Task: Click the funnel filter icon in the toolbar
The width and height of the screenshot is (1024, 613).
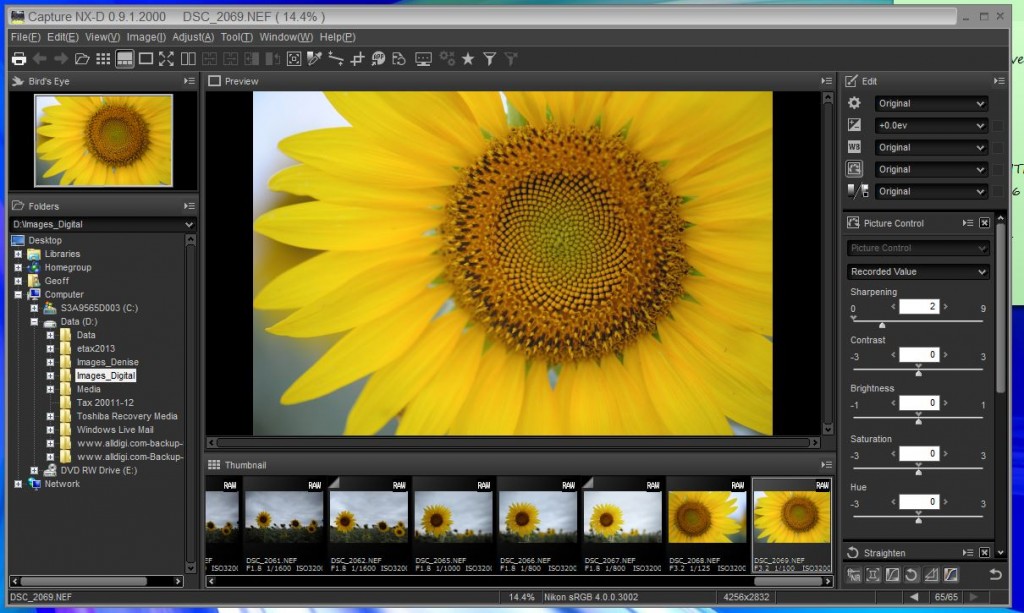Action: point(489,59)
